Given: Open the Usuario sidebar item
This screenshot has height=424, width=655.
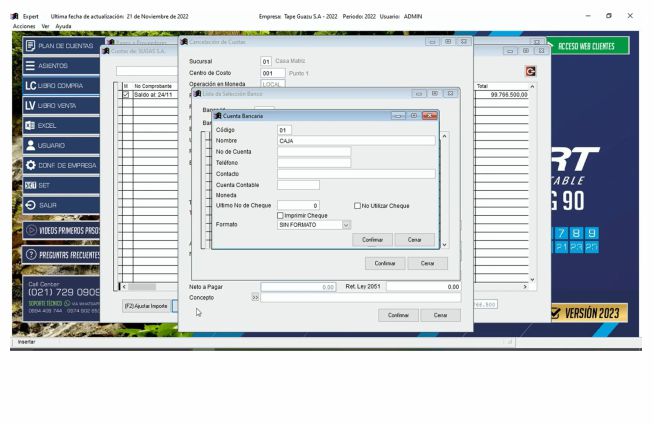Looking at the screenshot, I should [x=60, y=145].
